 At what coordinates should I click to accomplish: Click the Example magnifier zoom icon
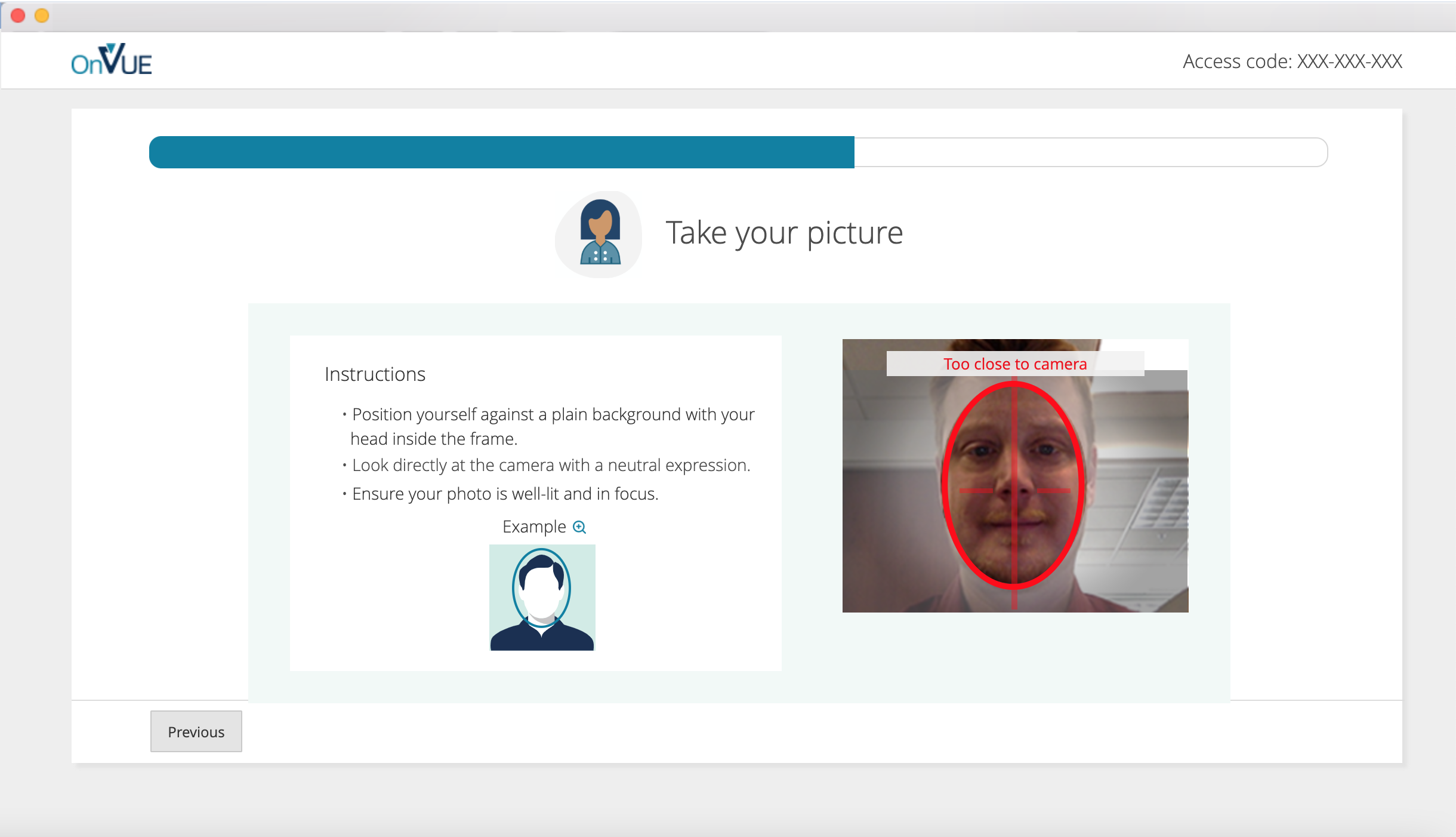point(579,527)
